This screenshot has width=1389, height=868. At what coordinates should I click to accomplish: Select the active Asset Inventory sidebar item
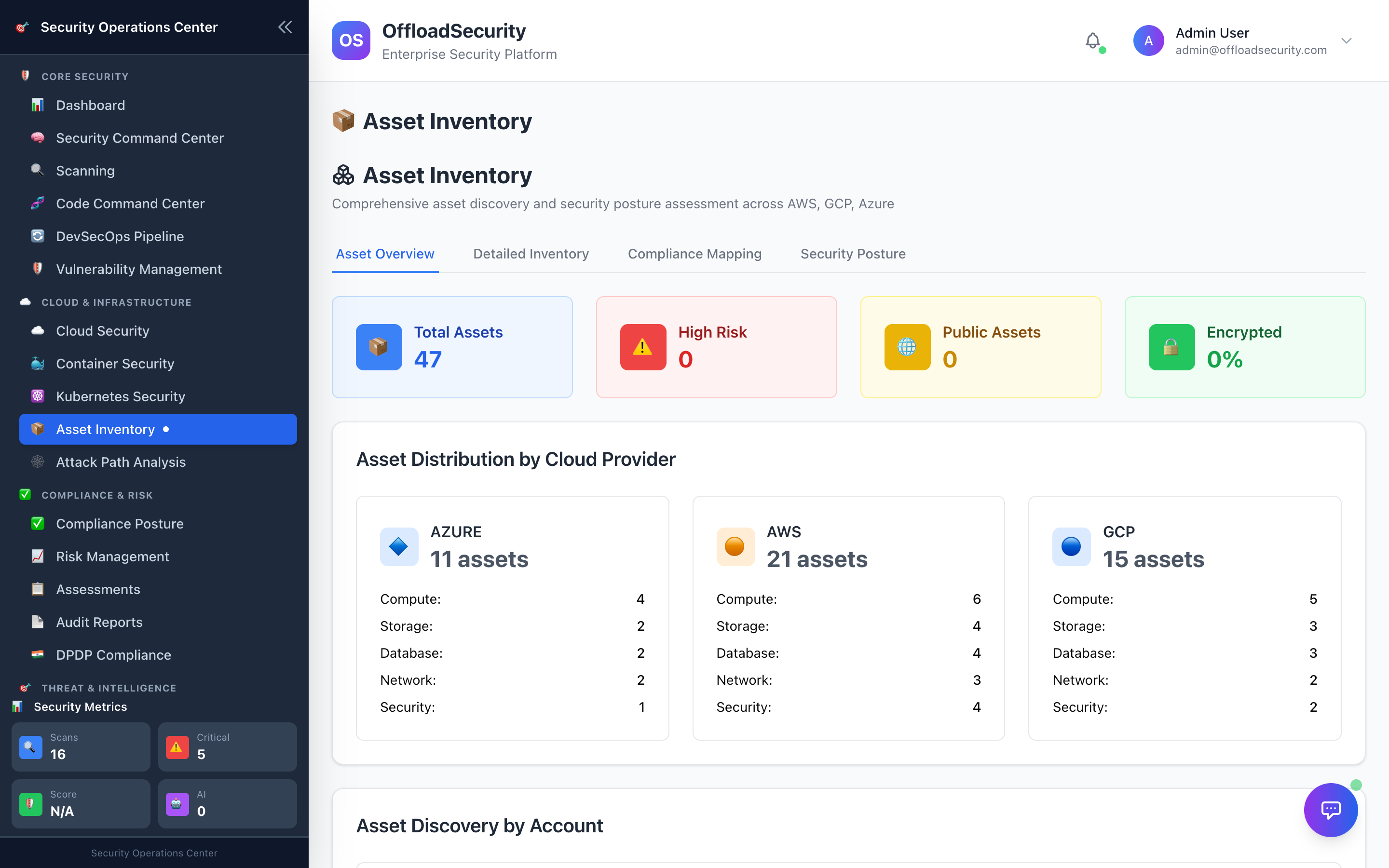coord(158,429)
